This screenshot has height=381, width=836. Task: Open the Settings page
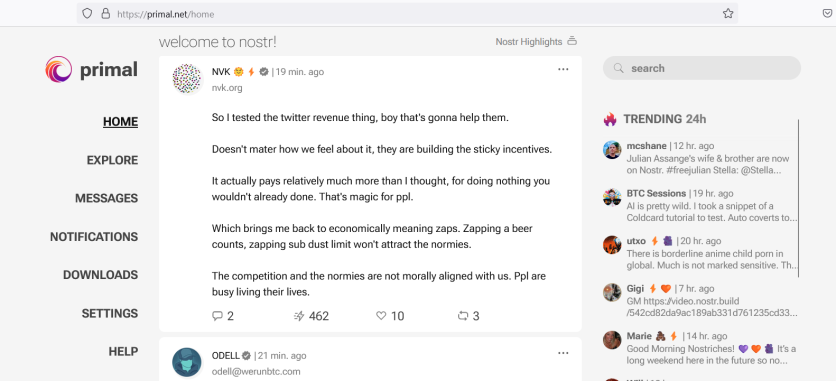point(110,313)
